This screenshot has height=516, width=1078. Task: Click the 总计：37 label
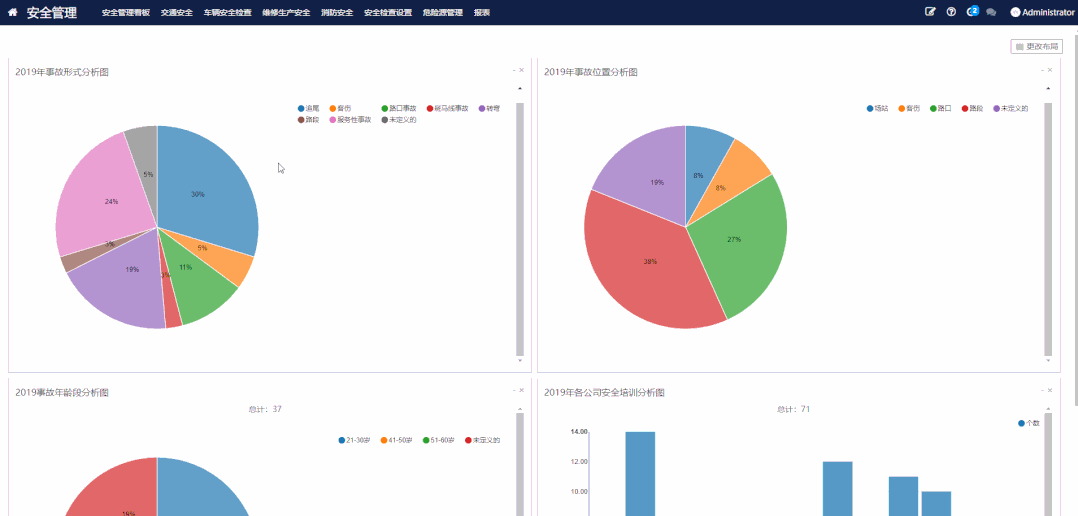coord(265,409)
